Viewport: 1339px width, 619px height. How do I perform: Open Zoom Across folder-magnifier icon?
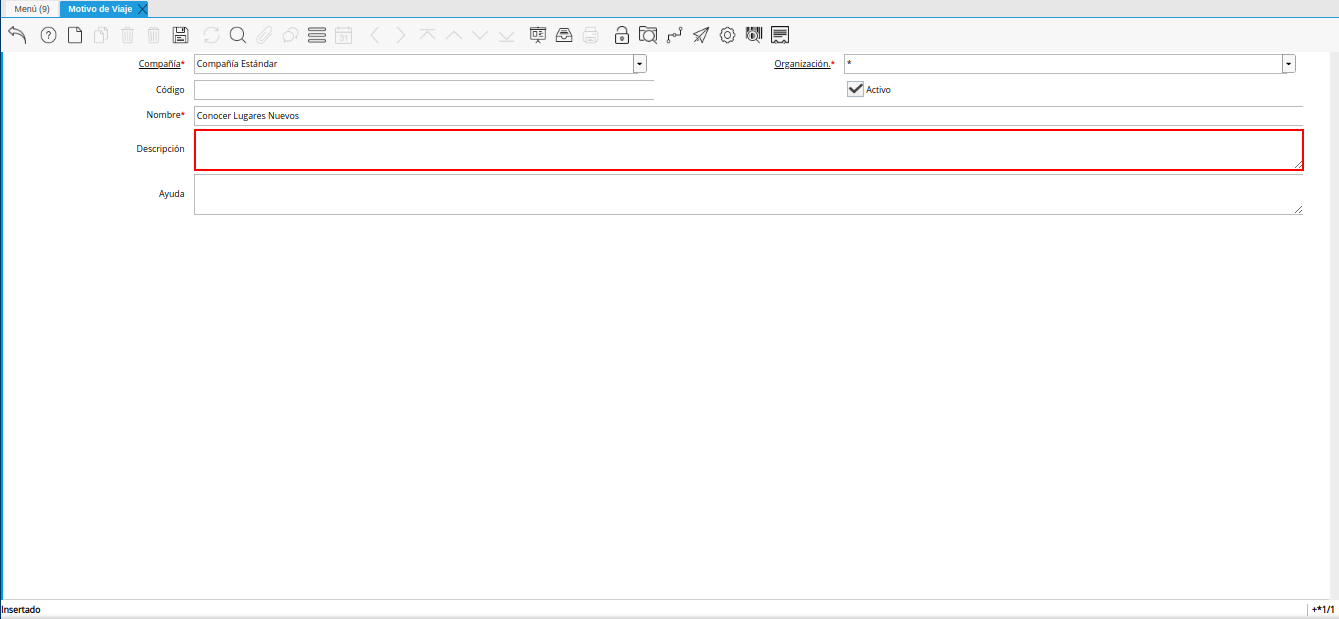pyautogui.click(x=648, y=35)
